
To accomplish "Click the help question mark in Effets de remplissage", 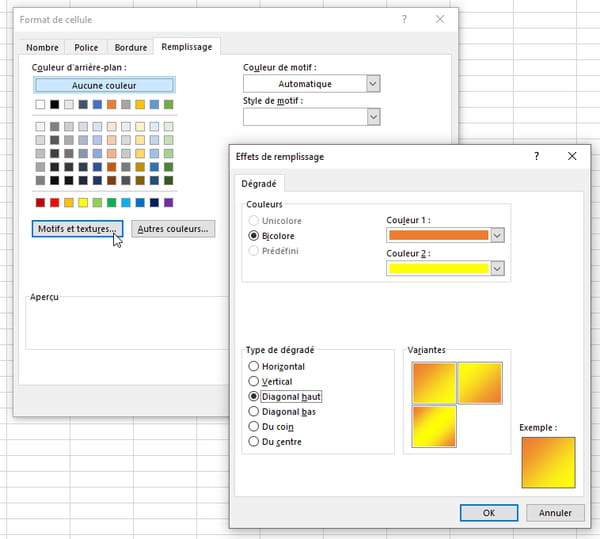I will coord(536,156).
